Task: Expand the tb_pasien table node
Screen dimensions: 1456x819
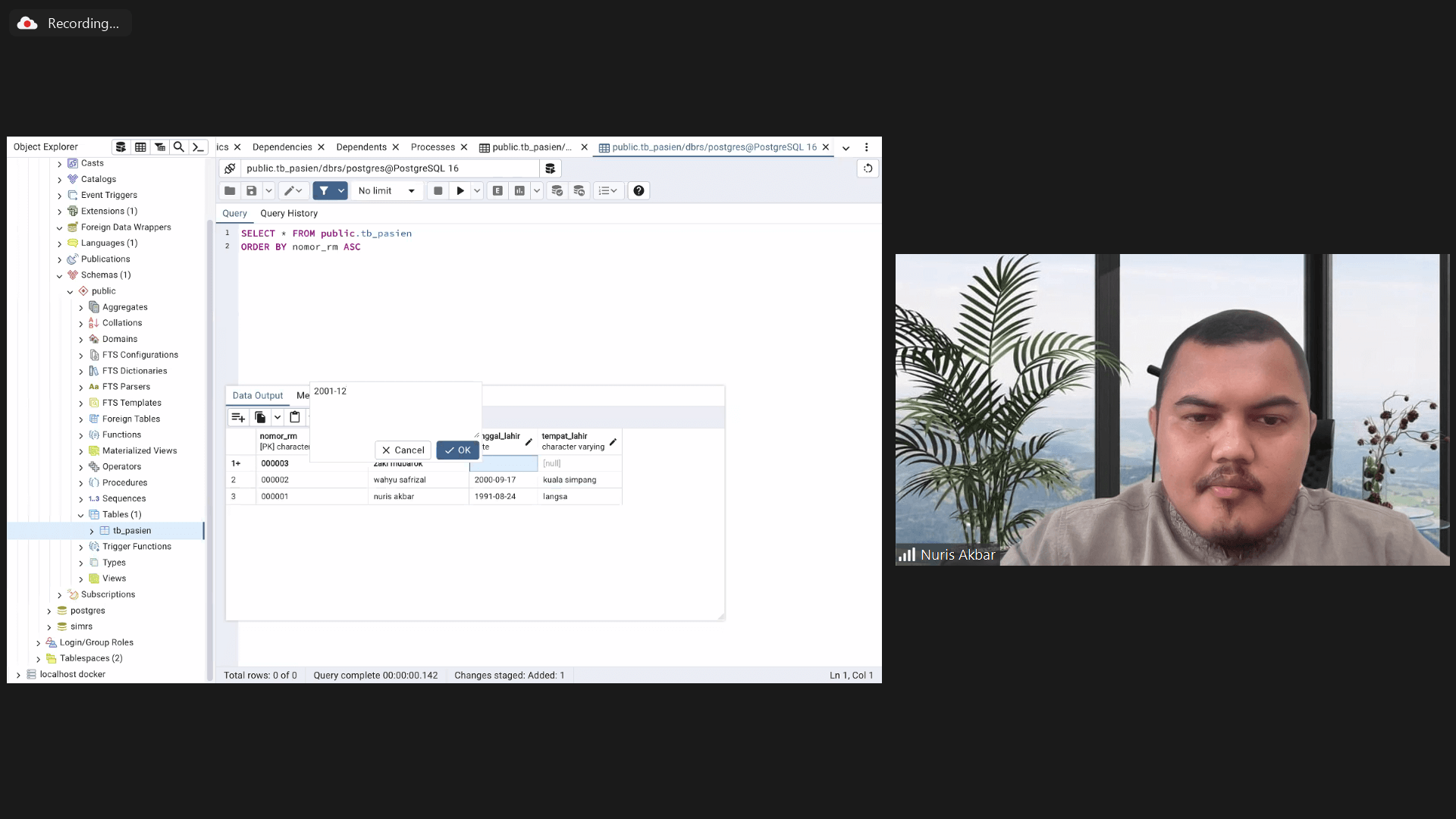Action: click(92, 531)
